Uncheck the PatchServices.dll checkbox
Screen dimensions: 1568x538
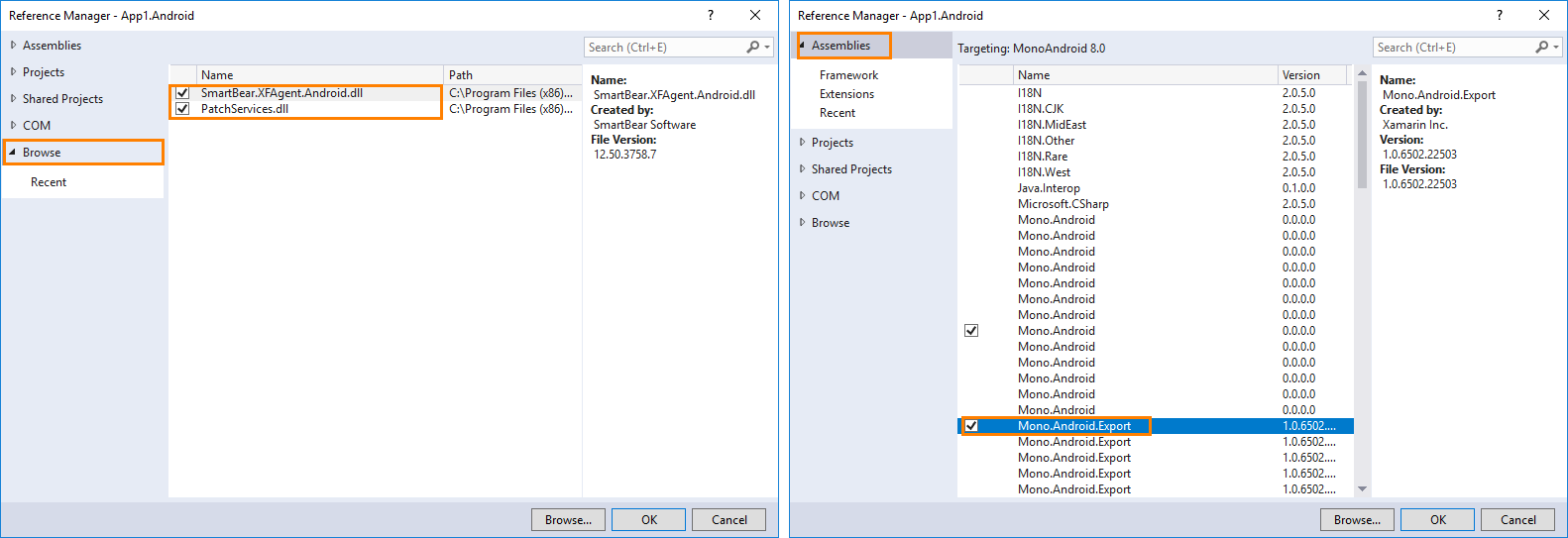(x=182, y=109)
